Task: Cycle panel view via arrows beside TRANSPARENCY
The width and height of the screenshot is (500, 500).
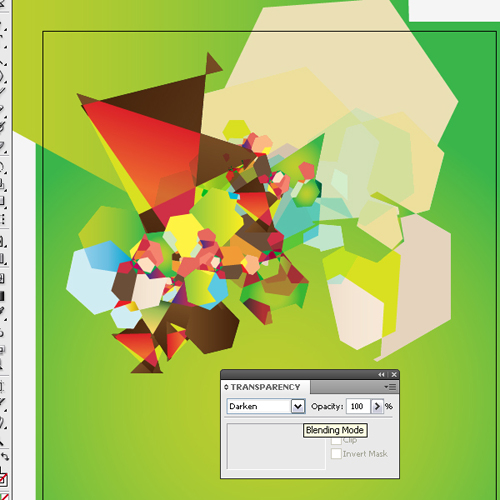Action: (x=226, y=387)
